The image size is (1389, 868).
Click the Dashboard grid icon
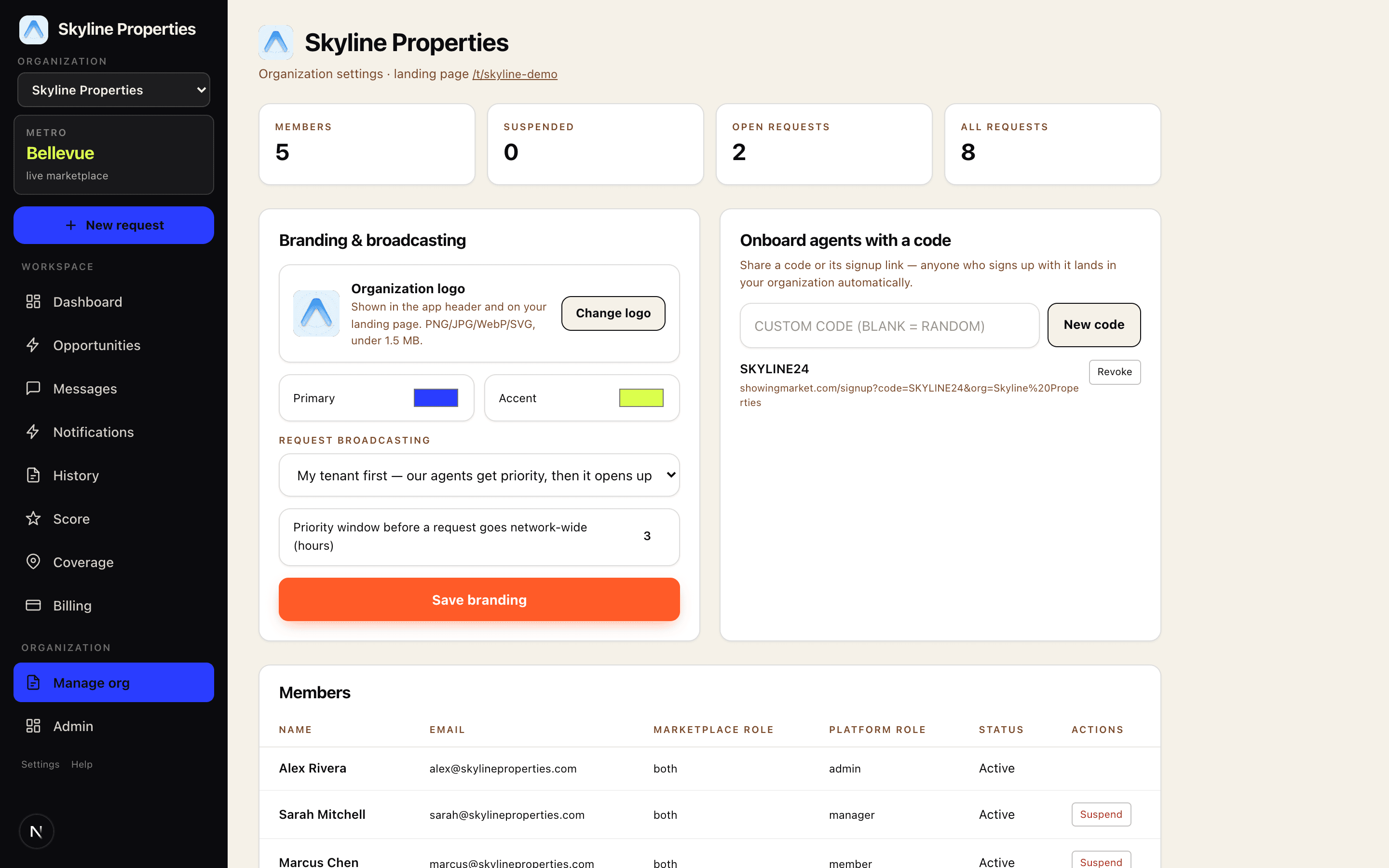33,301
